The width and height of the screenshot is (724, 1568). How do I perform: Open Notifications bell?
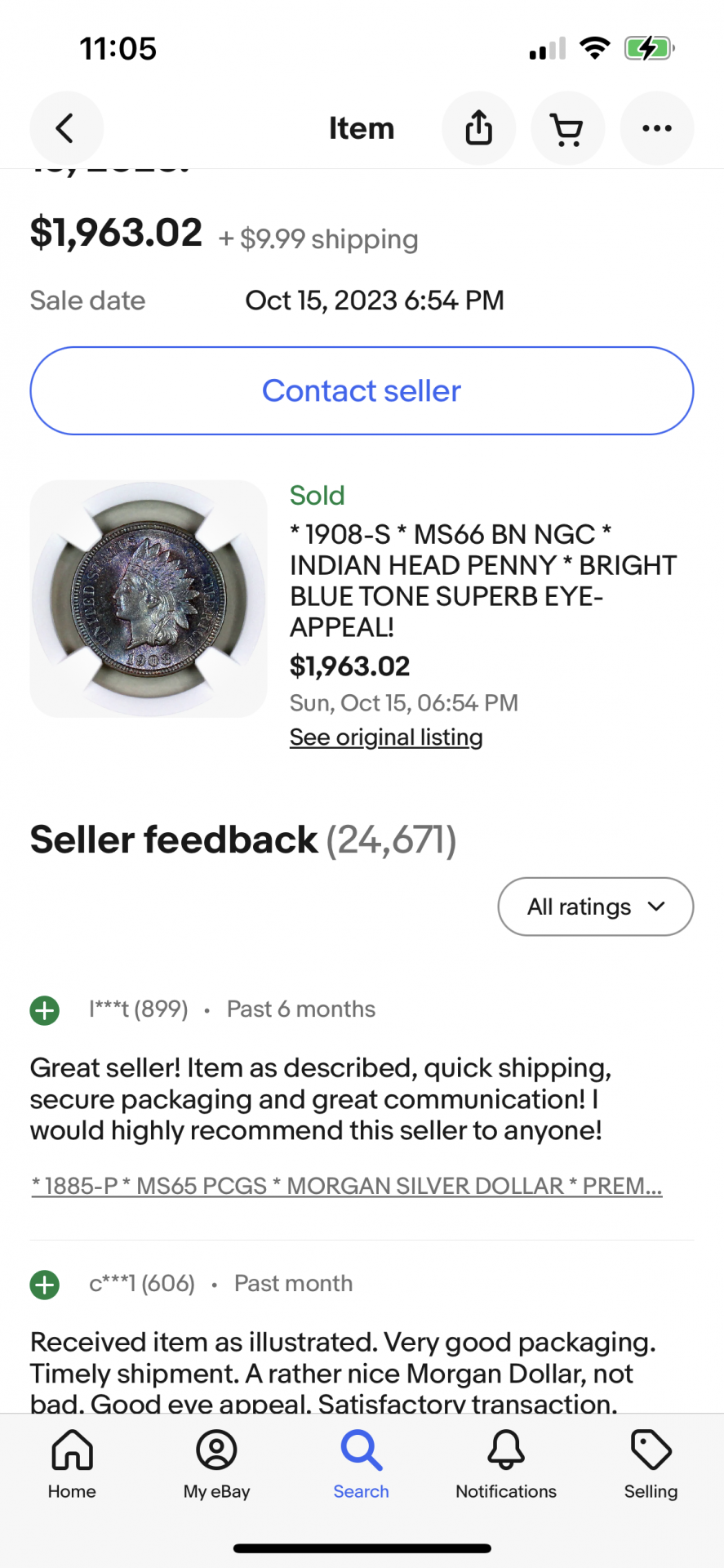point(506,1464)
